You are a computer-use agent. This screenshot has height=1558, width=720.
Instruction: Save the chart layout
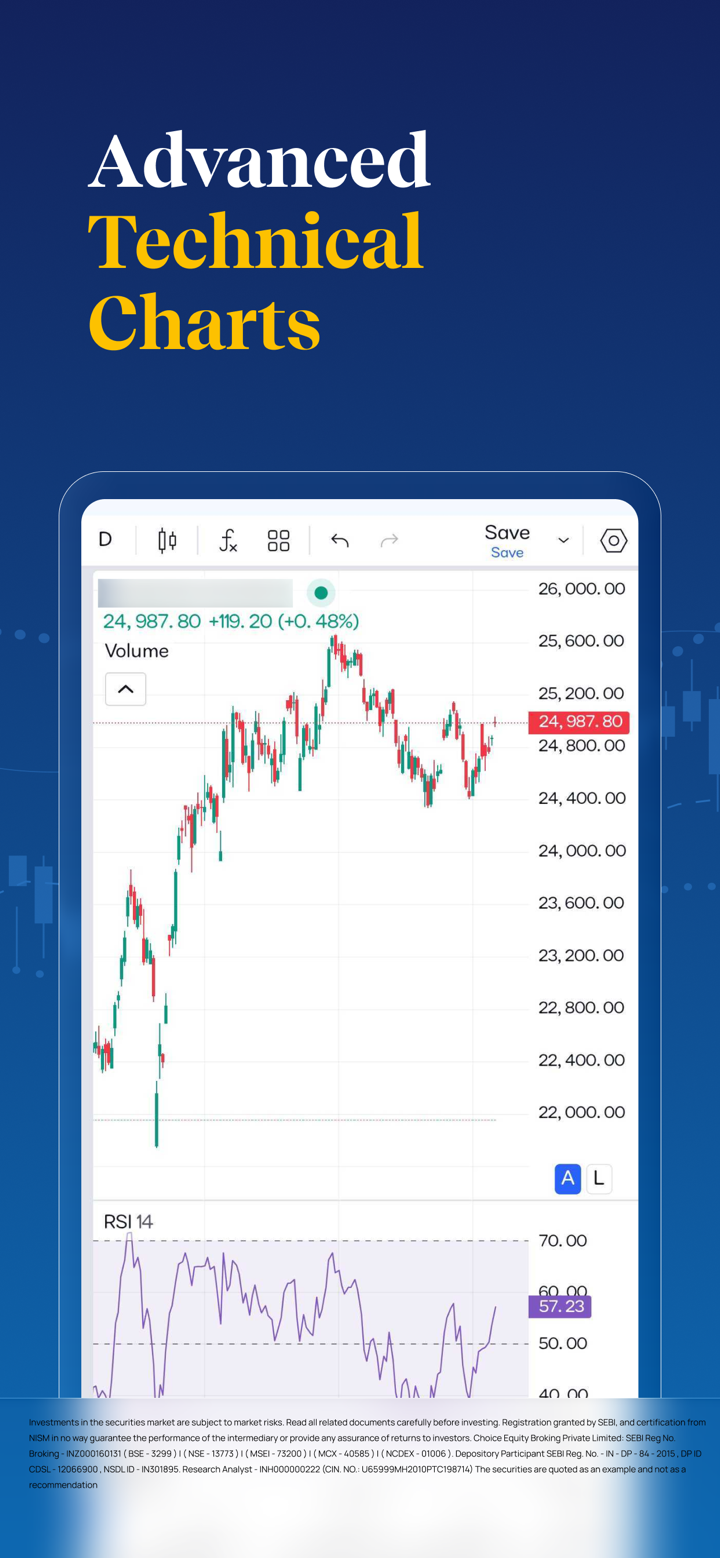click(x=507, y=541)
